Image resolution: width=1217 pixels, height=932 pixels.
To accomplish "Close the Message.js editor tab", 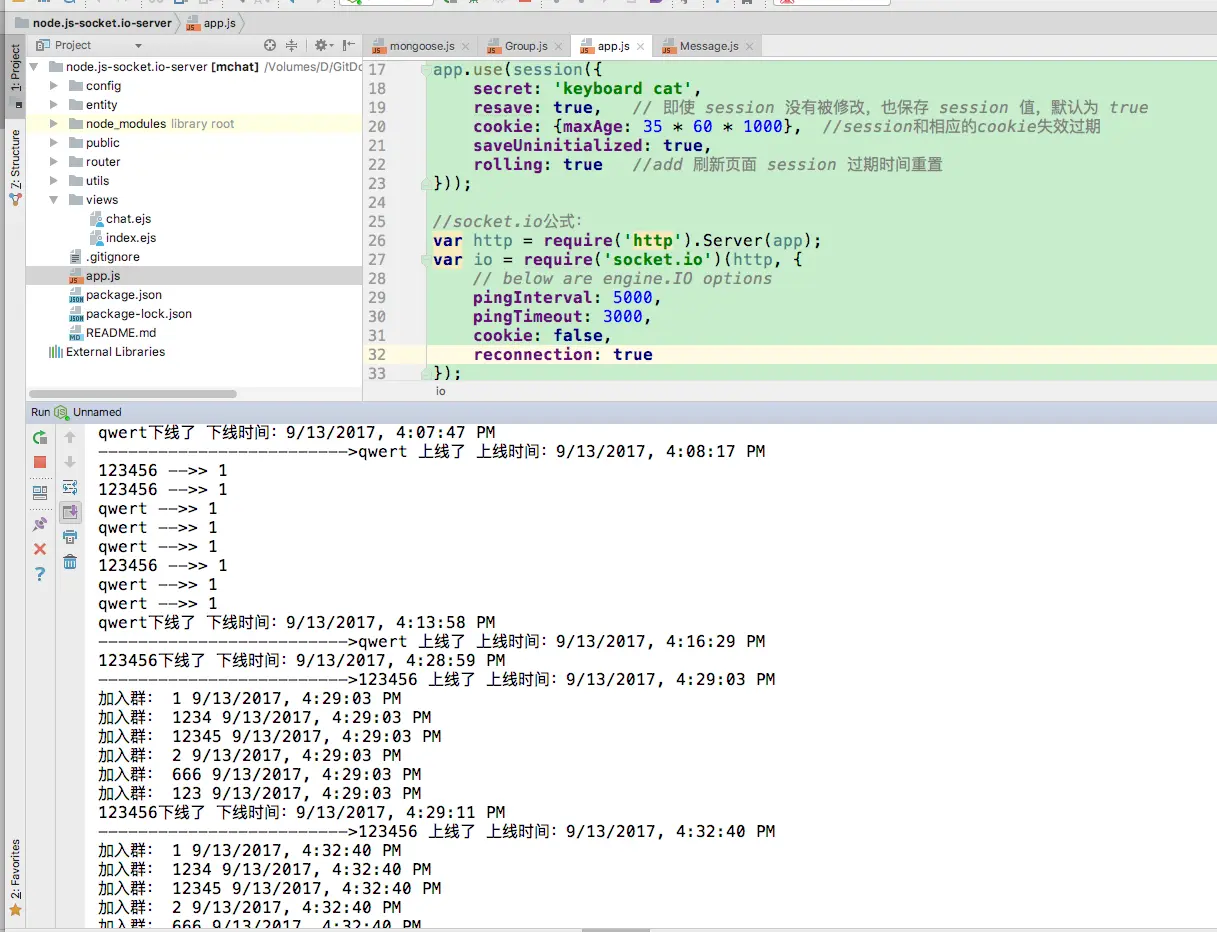I will tap(749, 47).
